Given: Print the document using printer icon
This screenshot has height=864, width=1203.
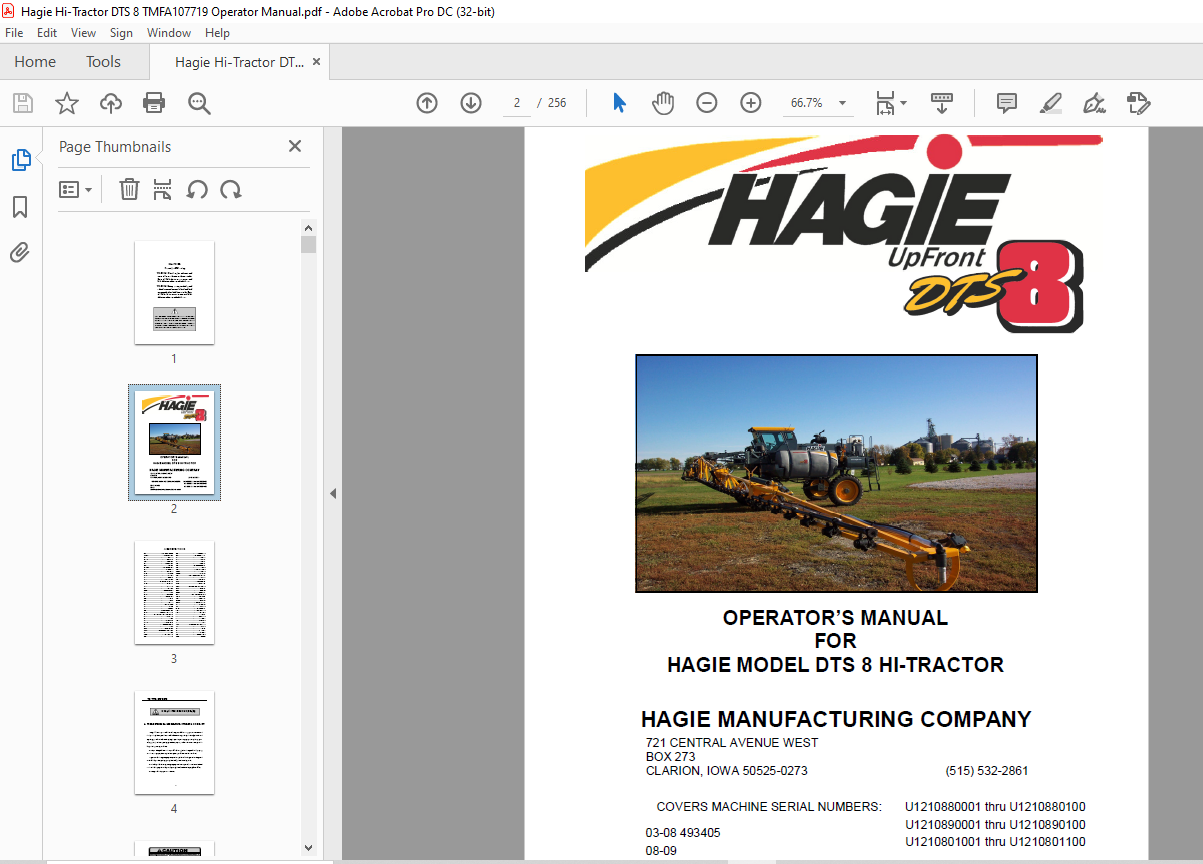Looking at the screenshot, I should pos(154,103).
